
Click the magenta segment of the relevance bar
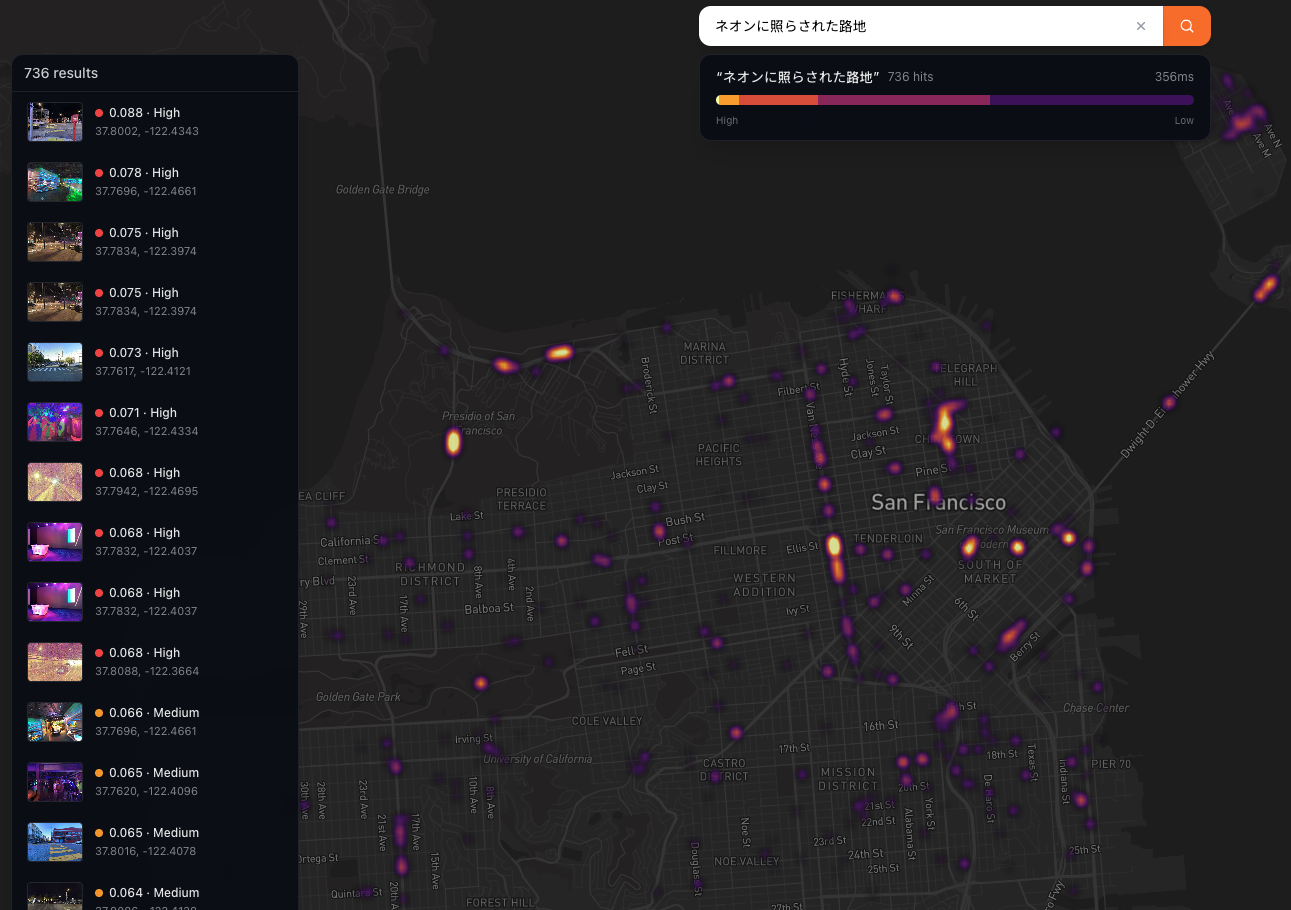point(903,100)
